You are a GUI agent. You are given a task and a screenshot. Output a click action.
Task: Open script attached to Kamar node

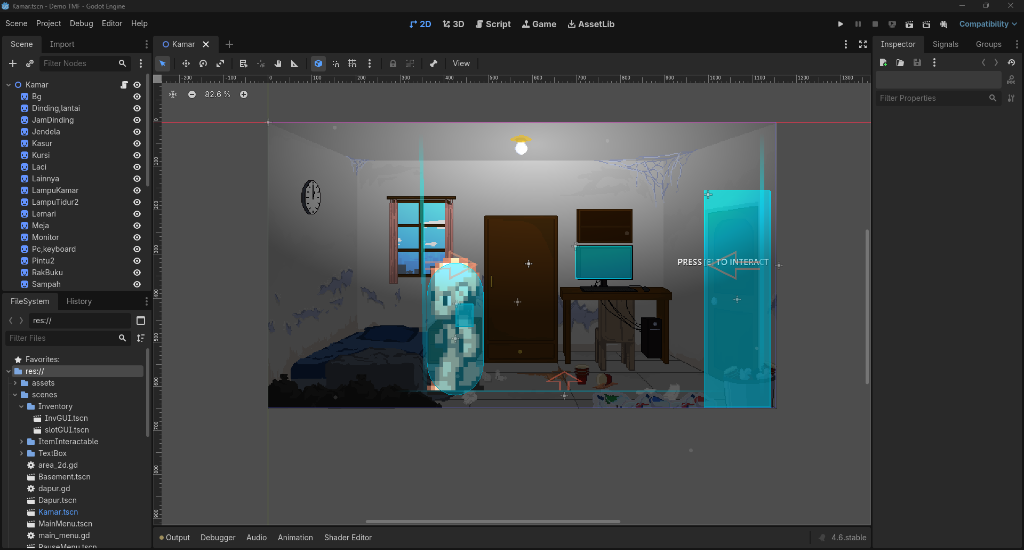124,85
